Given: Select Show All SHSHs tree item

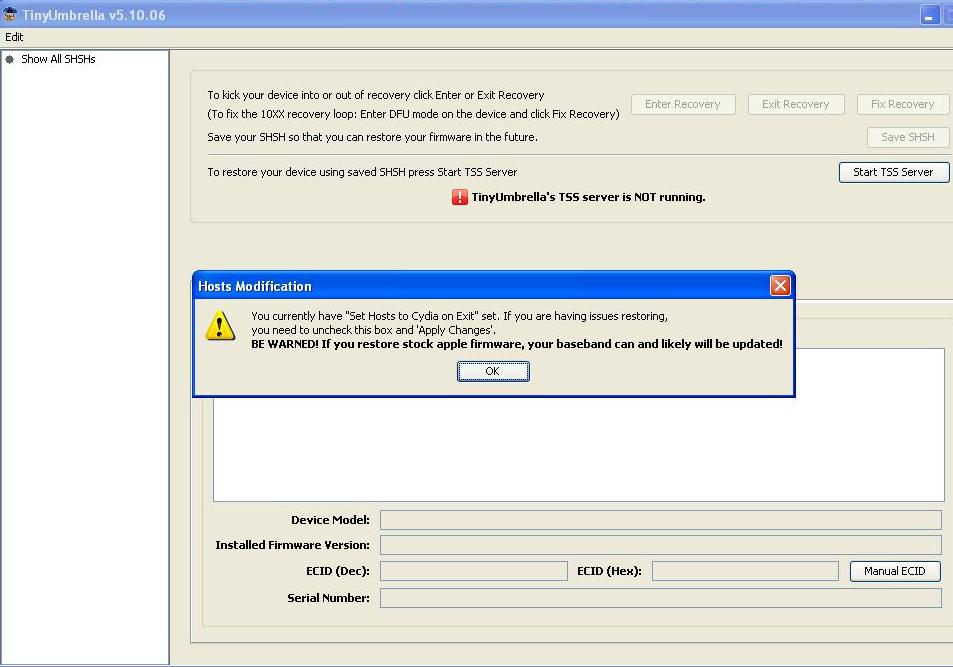Looking at the screenshot, I should (x=58, y=59).
